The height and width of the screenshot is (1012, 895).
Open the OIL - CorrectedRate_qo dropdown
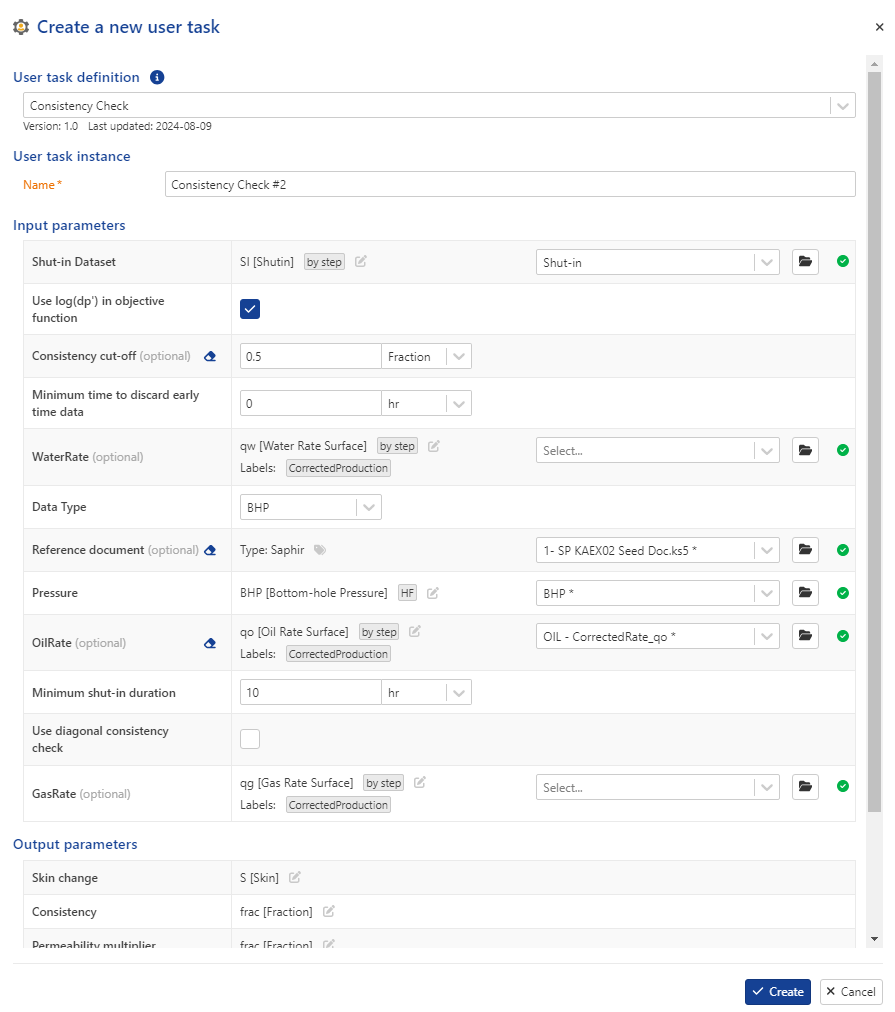tap(658, 636)
